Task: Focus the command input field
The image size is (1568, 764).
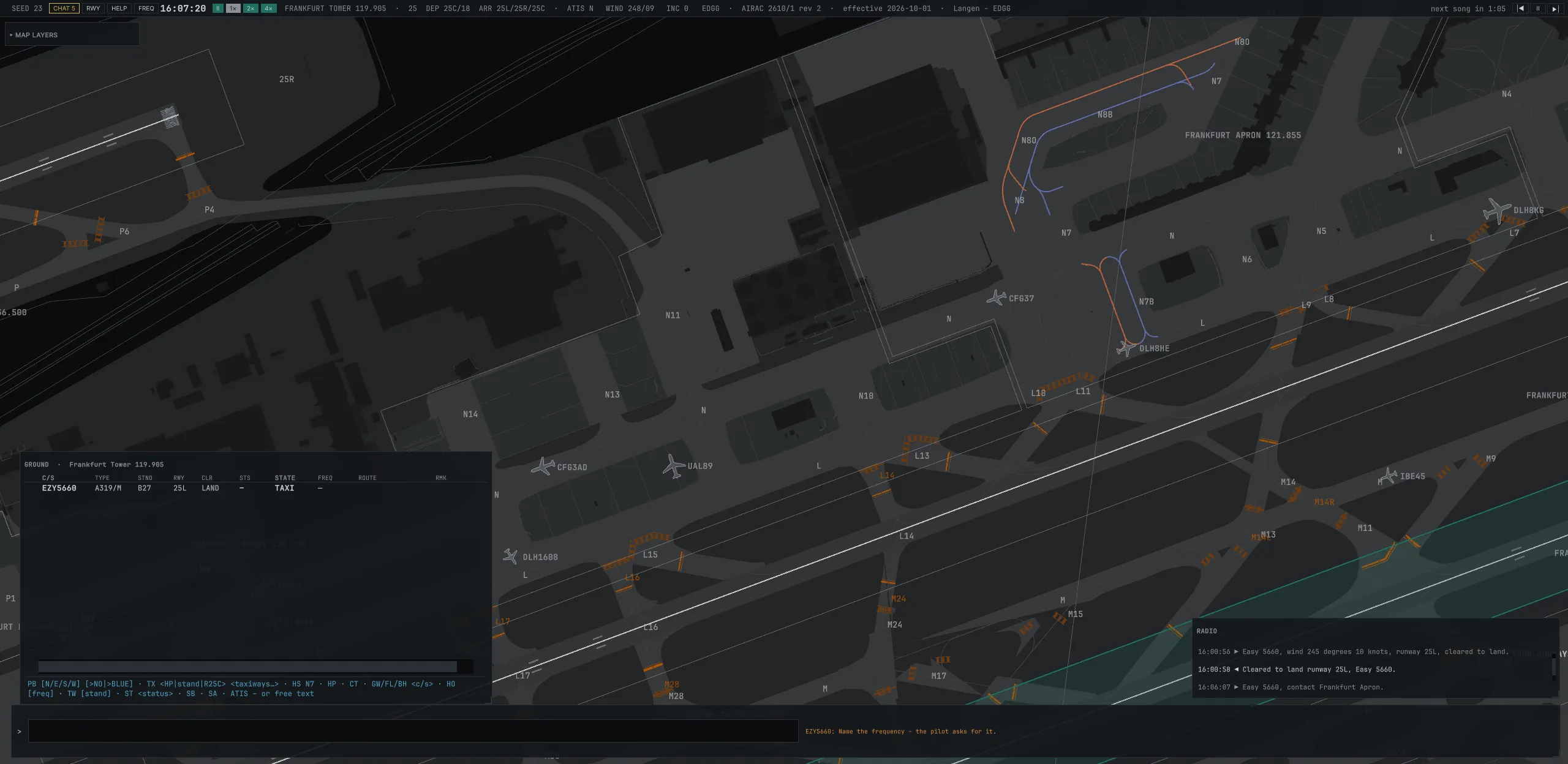Action: [413, 731]
